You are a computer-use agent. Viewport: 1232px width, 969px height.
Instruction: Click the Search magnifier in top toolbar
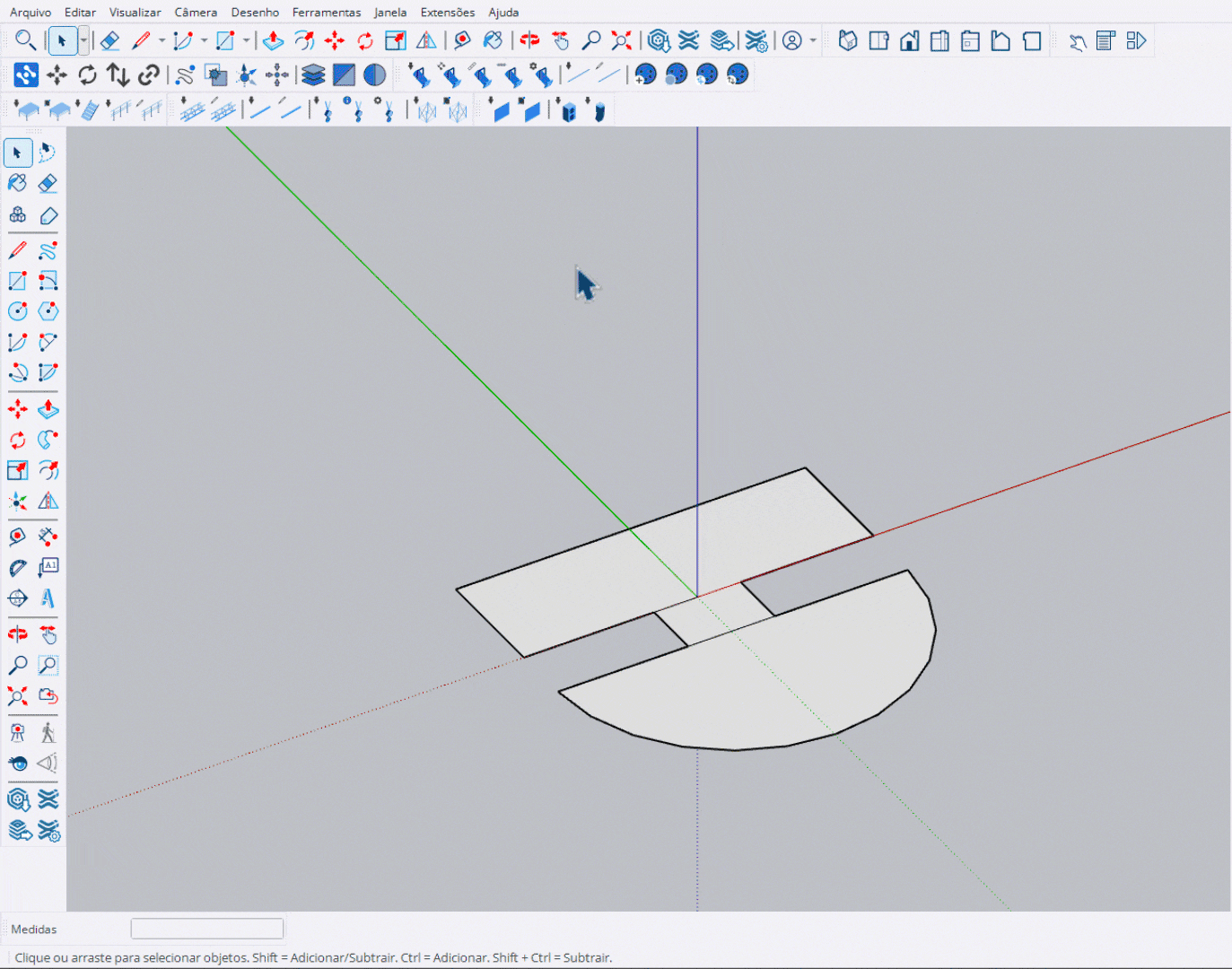(25, 40)
